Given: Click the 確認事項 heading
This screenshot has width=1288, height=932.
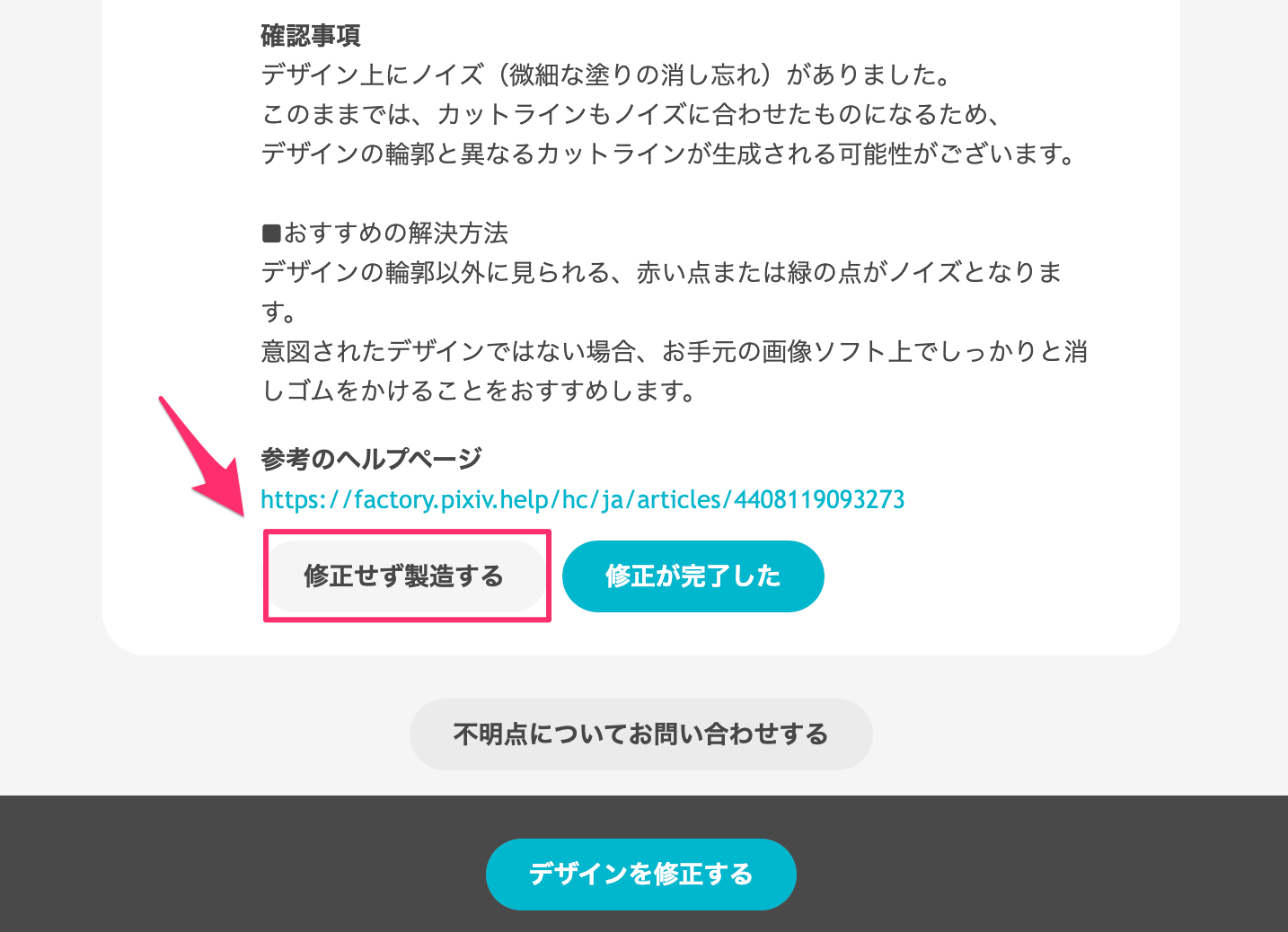Looking at the screenshot, I should pyautogui.click(x=311, y=36).
